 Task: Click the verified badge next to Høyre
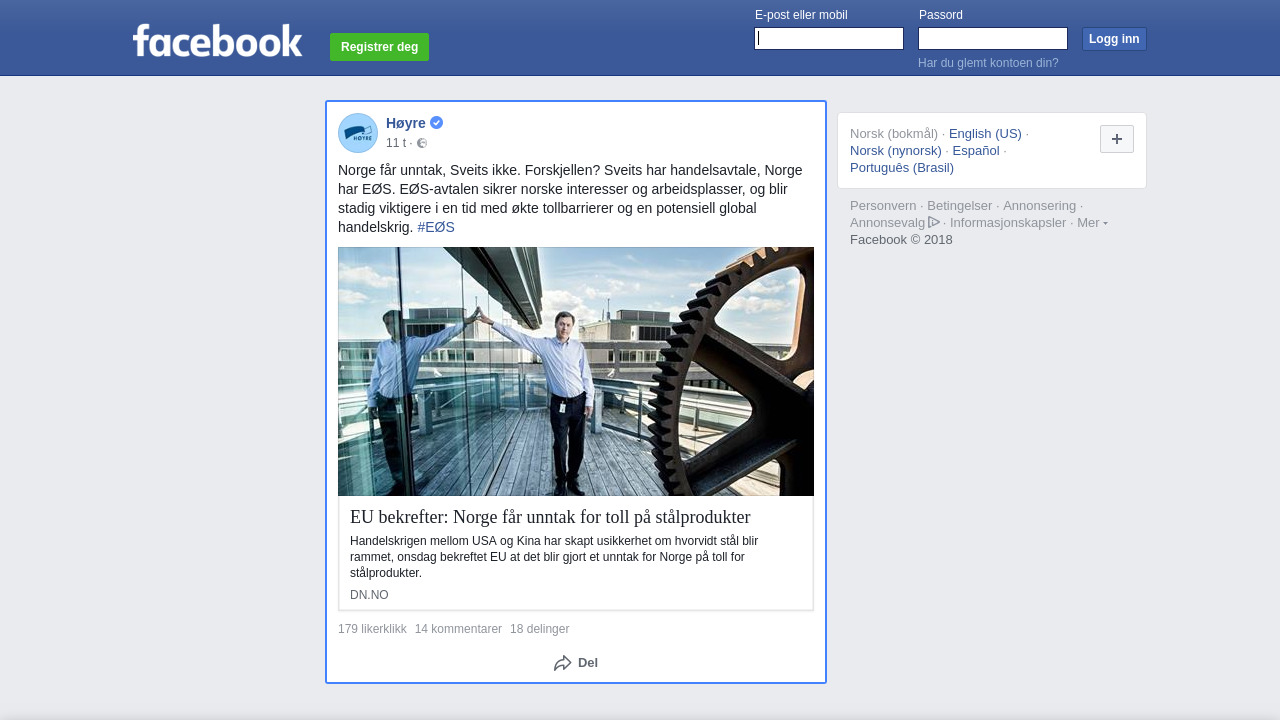437,123
